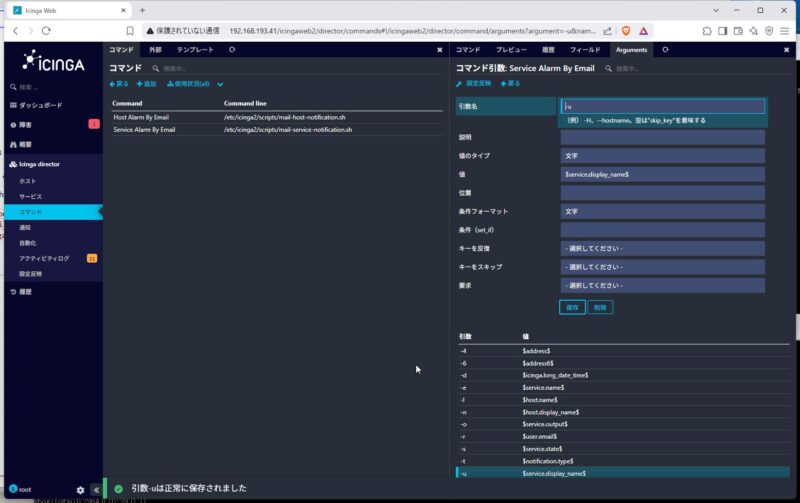Open the 使用状況 usage link
This screenshot has height=503, width=800.
click(188, 84)
